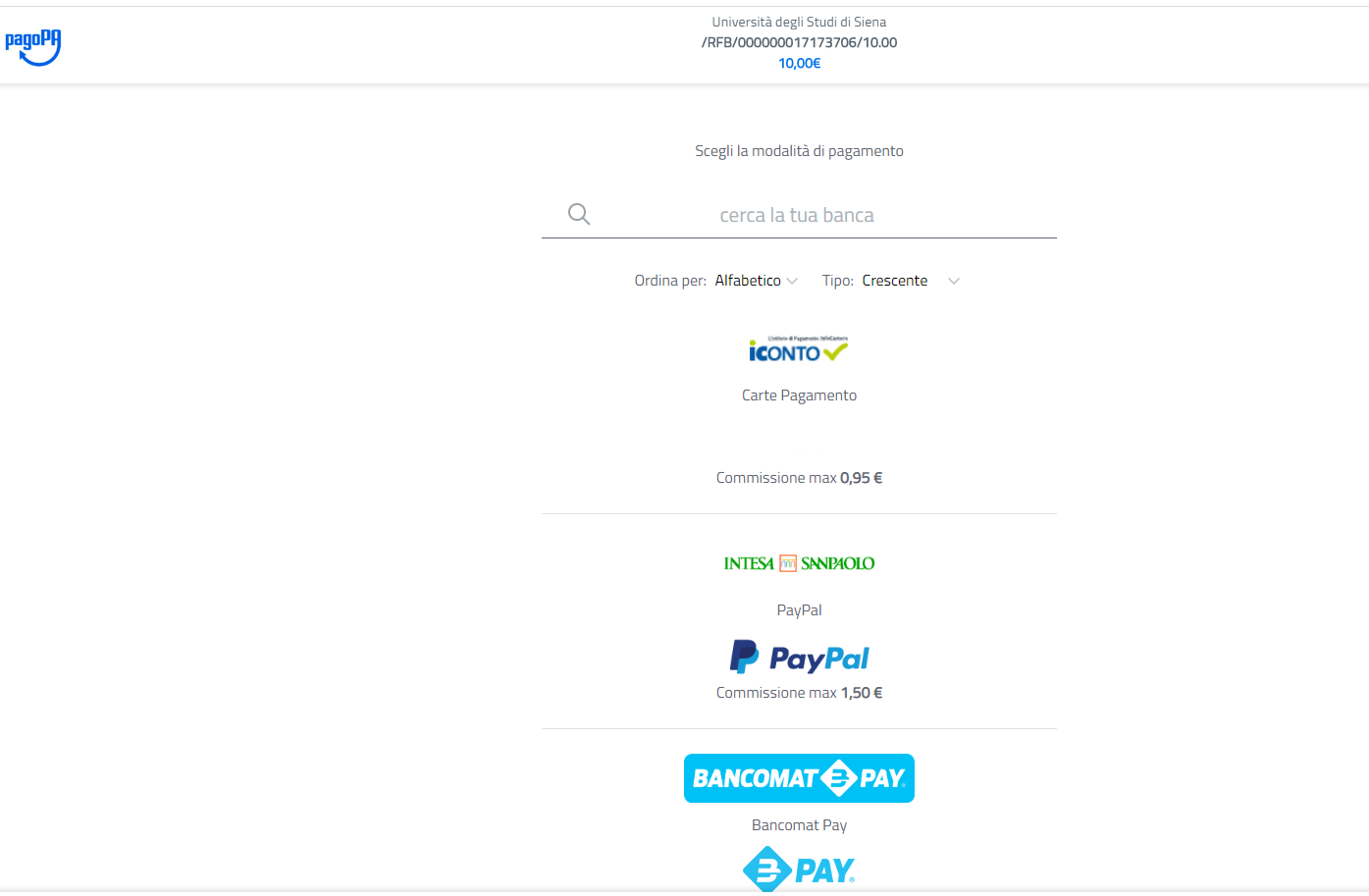This screenshot has width=1369, height=896.
Task: Pick the Bancomat Pay blue banner
Action: coord(799,778)
